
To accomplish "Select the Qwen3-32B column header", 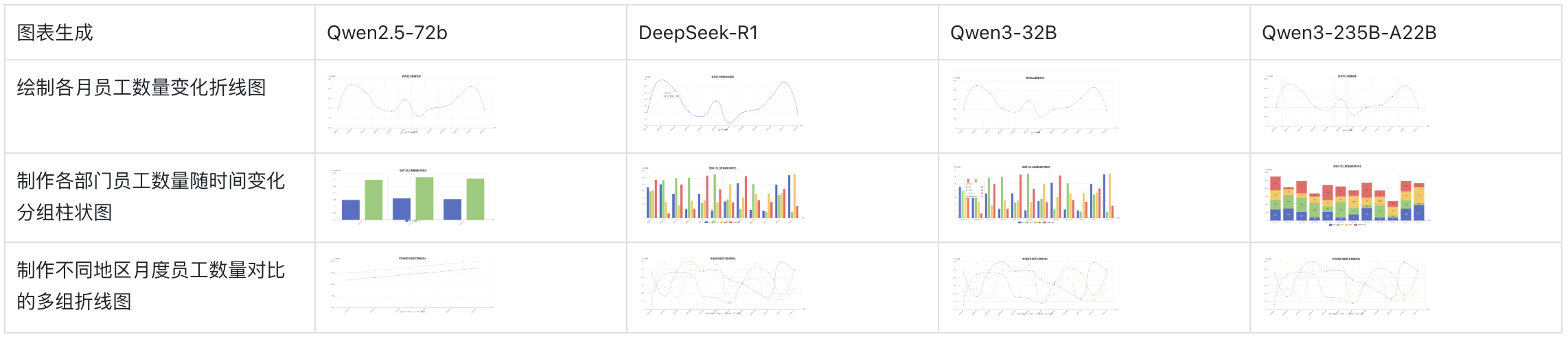I will 1003,33.
